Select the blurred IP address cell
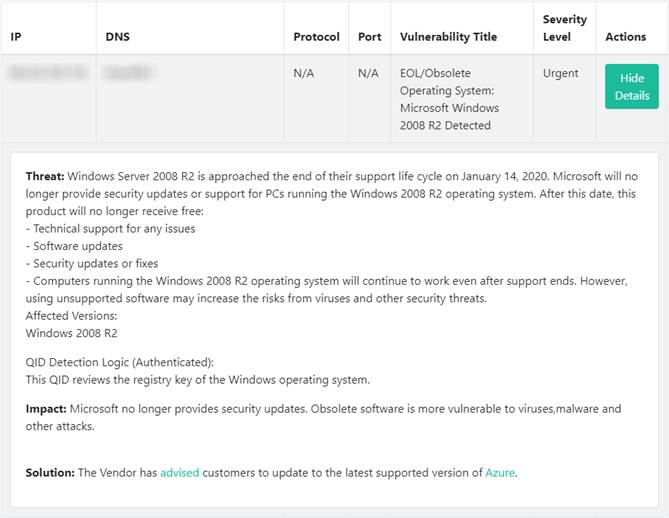The image size is (669, 518). click(x=48, y=73)
